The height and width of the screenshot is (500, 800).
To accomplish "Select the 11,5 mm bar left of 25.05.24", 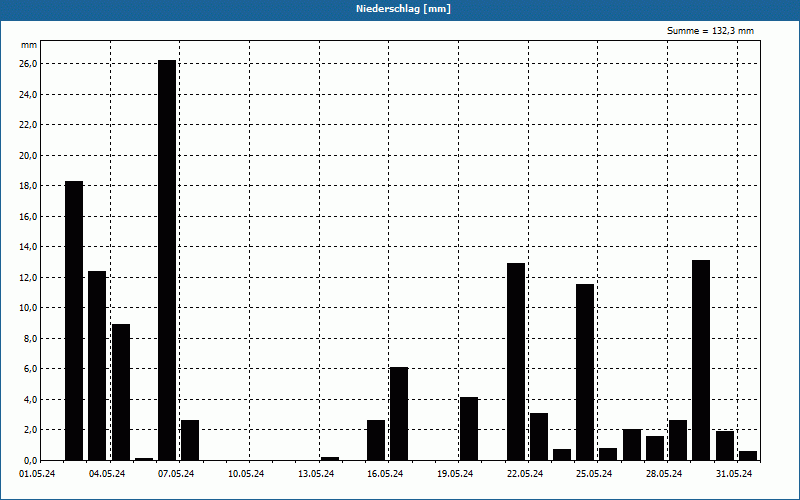I will [585, 372].
